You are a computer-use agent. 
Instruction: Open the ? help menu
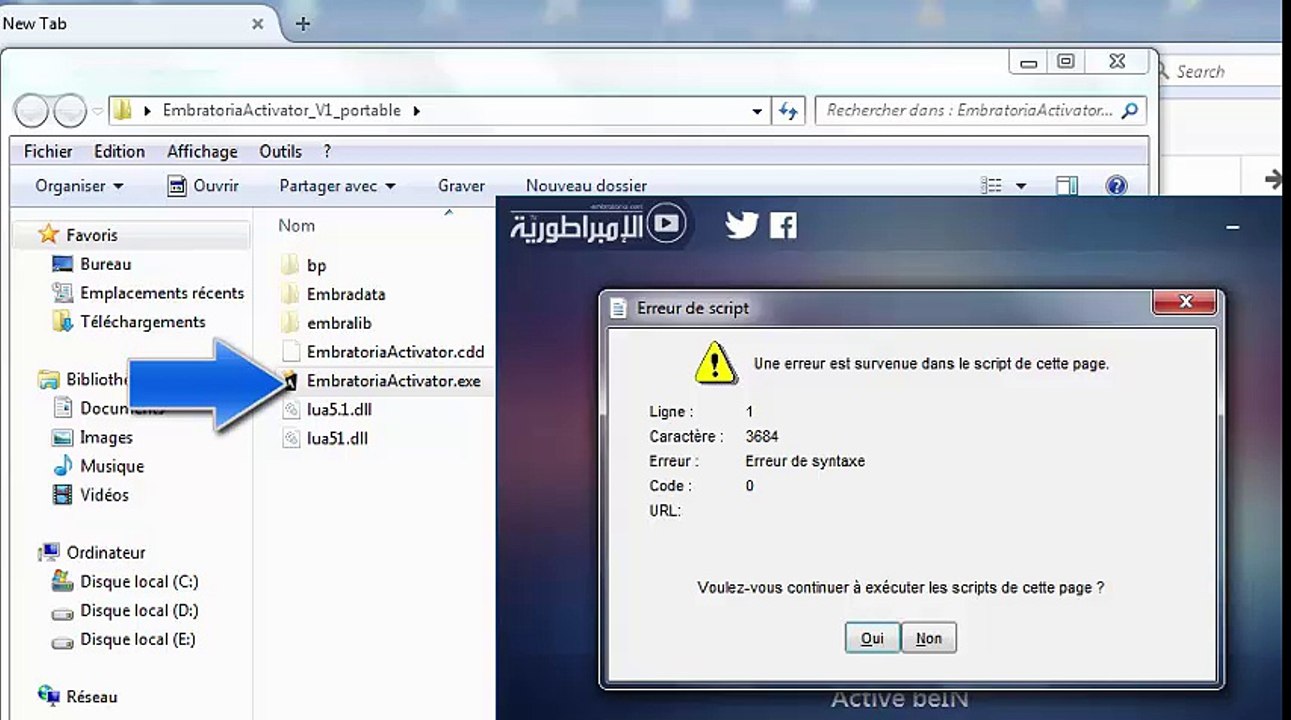click(327, 151)
